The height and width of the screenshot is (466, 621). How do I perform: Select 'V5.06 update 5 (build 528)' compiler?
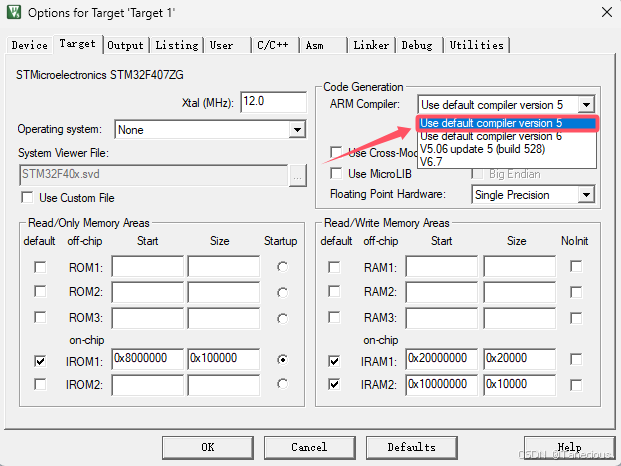point(507,149)
